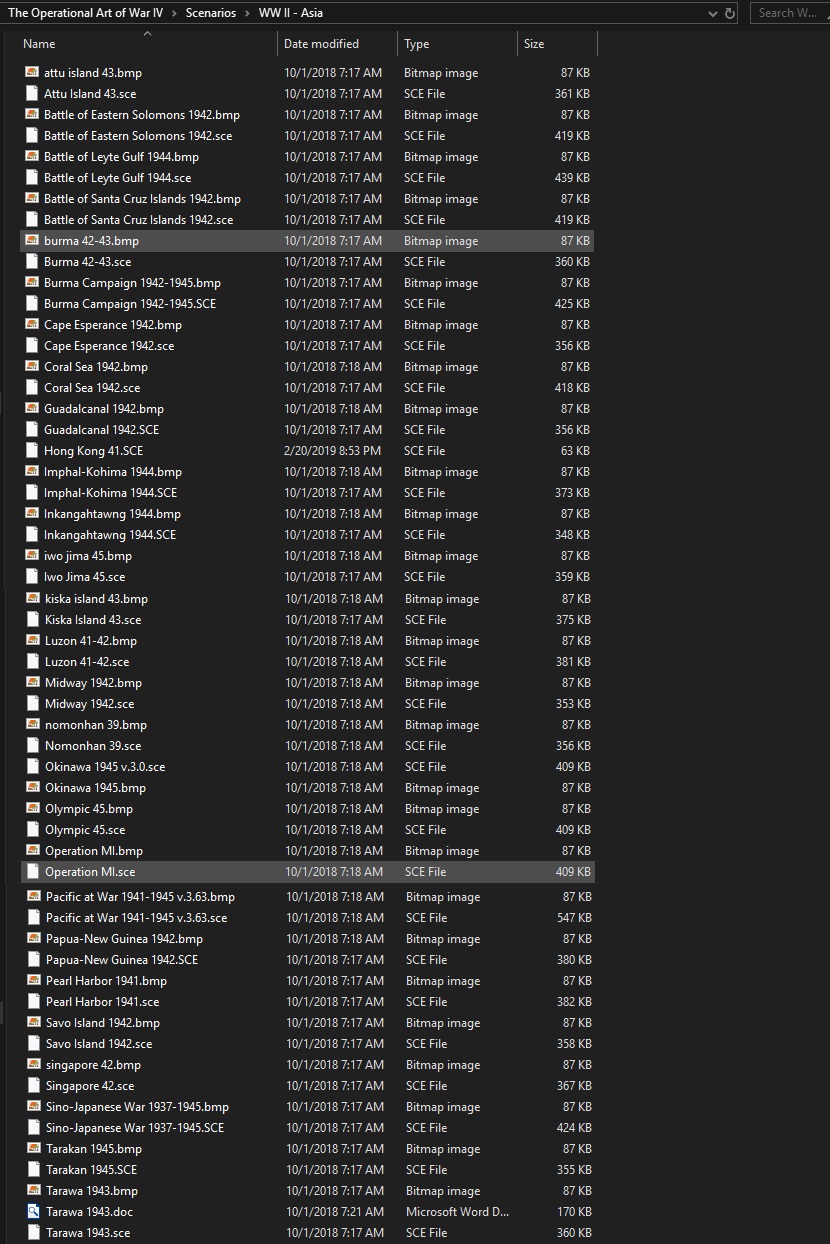Select file Papua-New Guinea 1942.SCE

[x=122, y=960]
